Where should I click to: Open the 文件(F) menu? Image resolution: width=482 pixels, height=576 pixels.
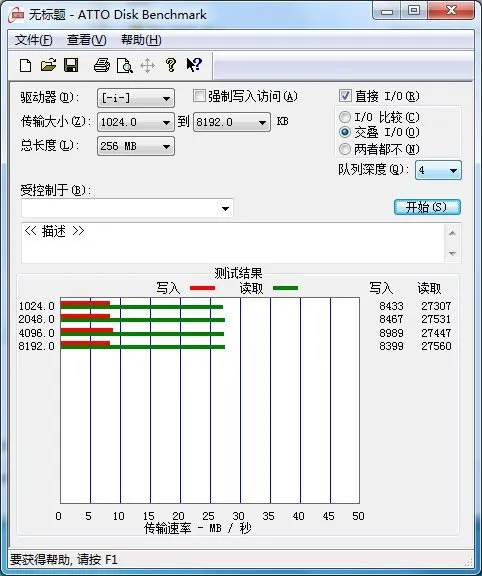click(x=33, y=40)
